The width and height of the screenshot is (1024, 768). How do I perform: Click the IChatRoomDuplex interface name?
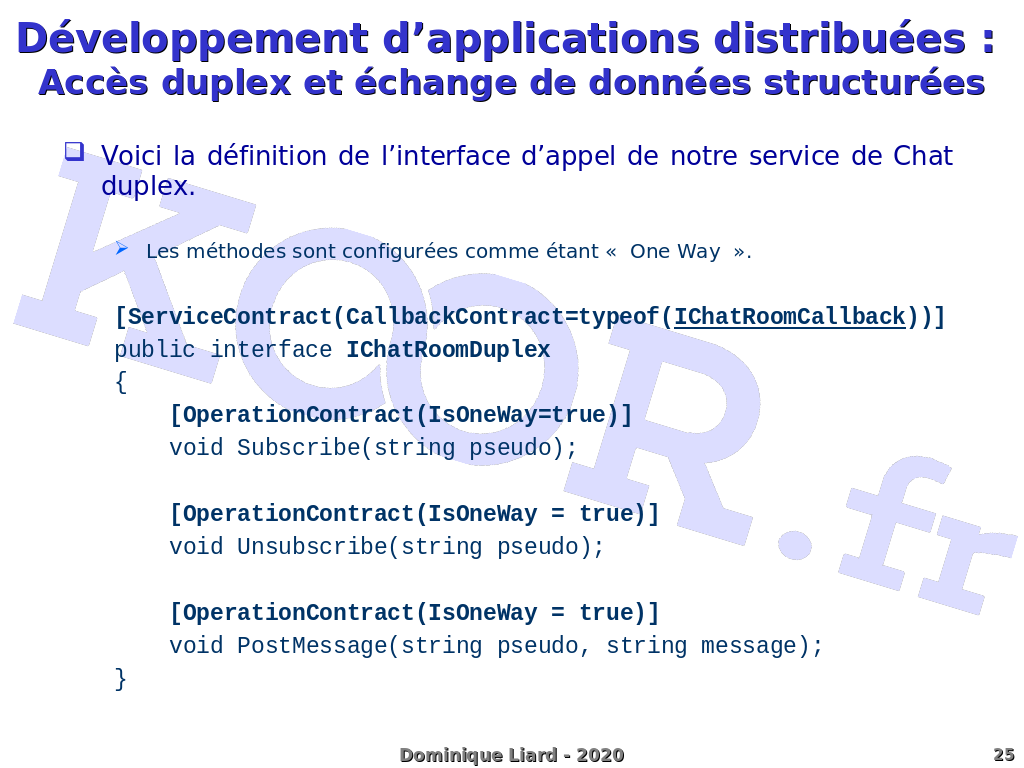[x=448, y=350]
